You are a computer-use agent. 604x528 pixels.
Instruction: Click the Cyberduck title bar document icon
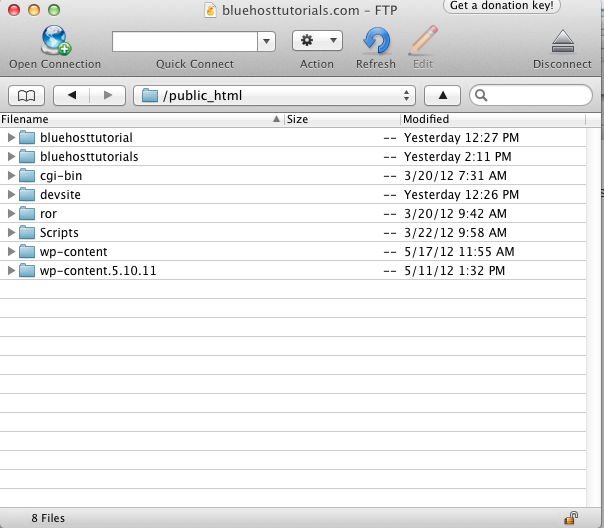pyautogui.click(x=210, y=10)
